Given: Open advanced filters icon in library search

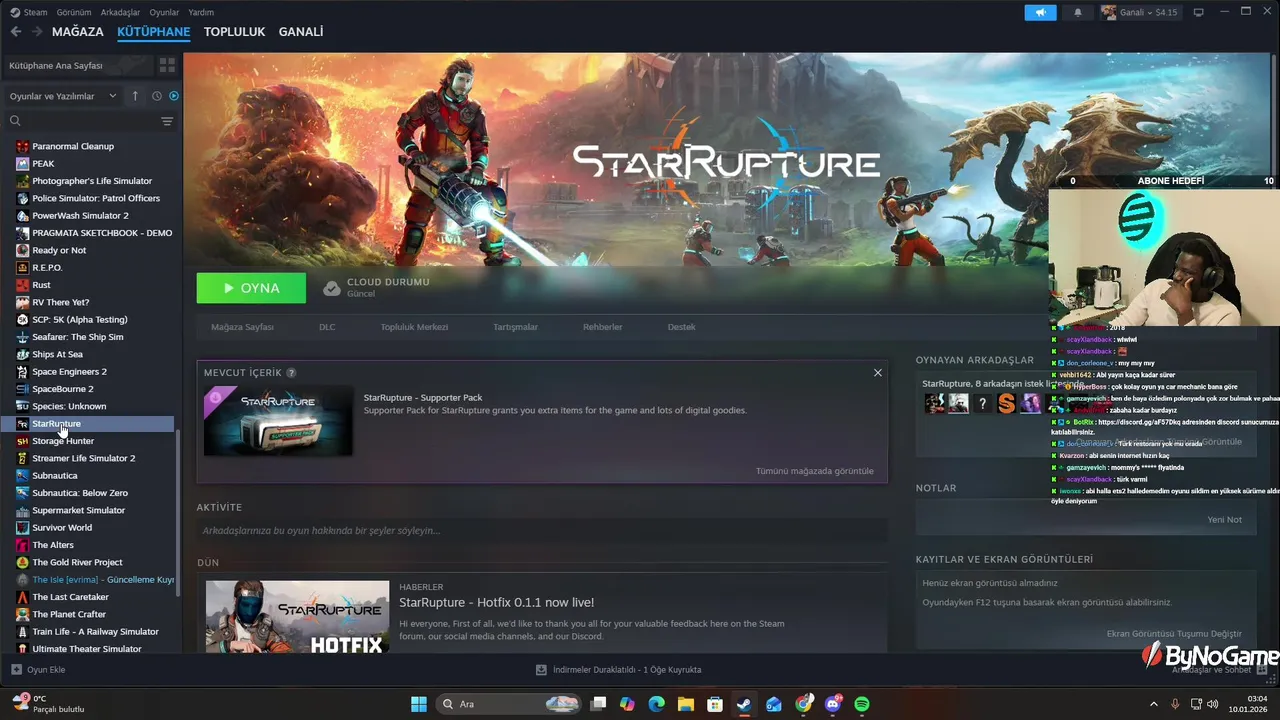Looking at the screenshot, I should tap(167, 121).
